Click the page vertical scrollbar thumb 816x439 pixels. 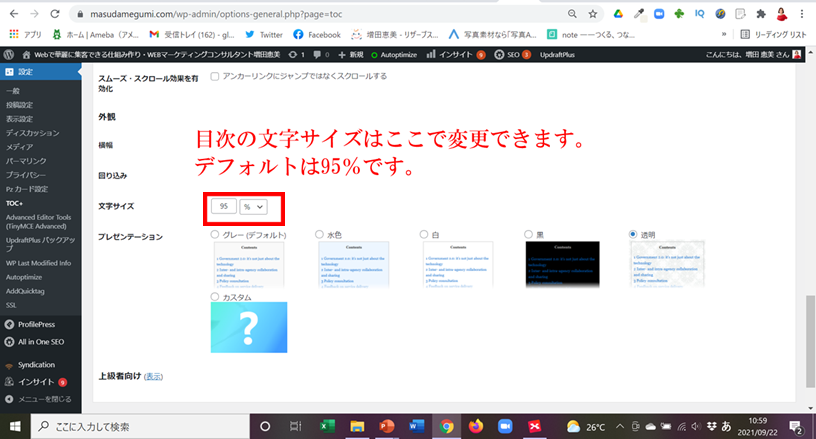810,342
